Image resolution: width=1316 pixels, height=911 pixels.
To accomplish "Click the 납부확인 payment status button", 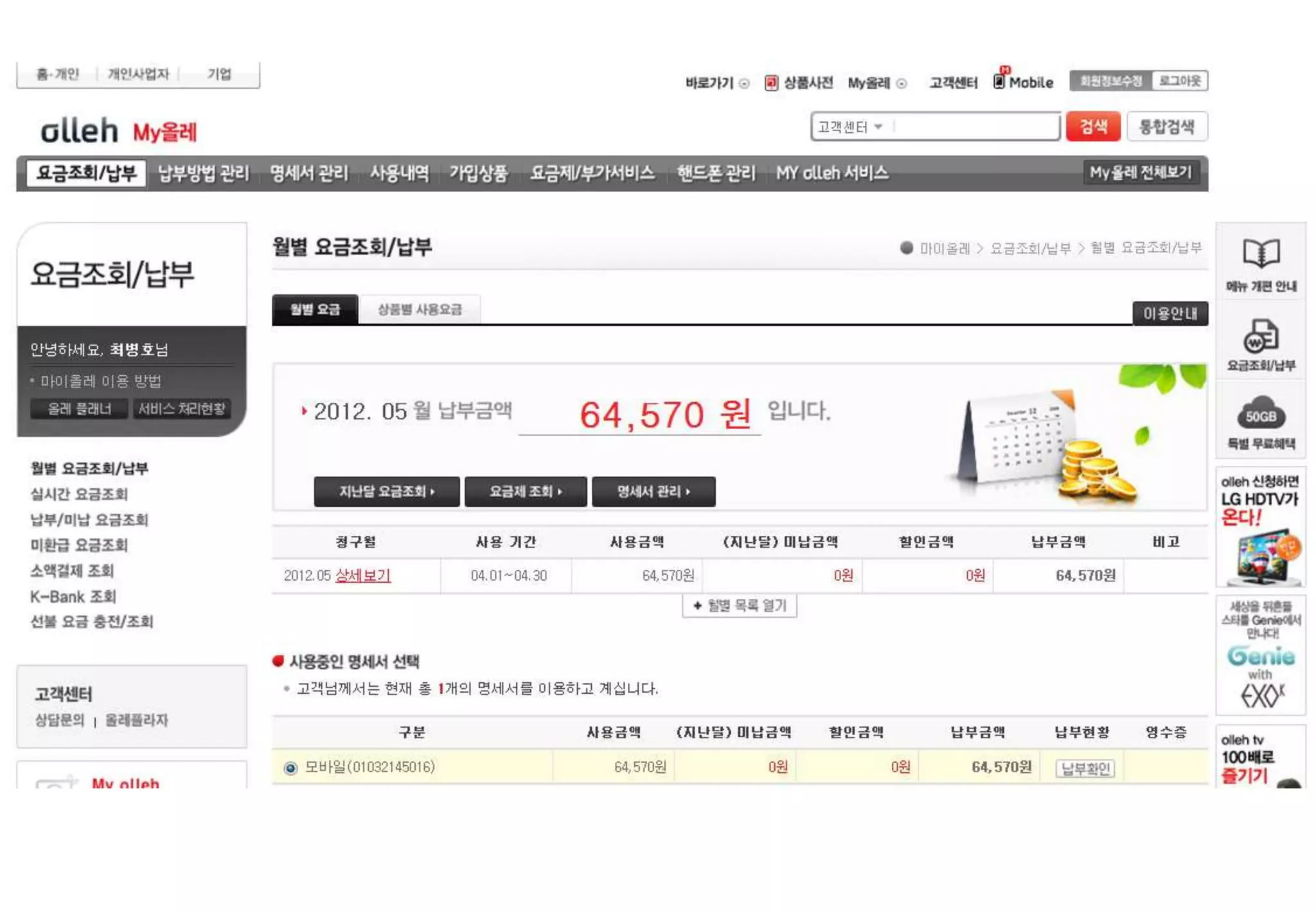I will point(1085,768).
